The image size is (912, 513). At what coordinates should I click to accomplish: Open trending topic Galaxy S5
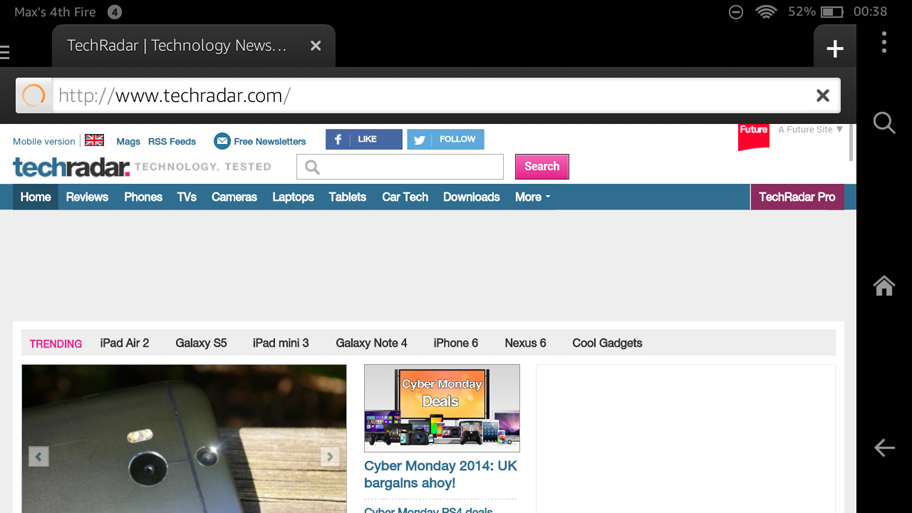201,343
